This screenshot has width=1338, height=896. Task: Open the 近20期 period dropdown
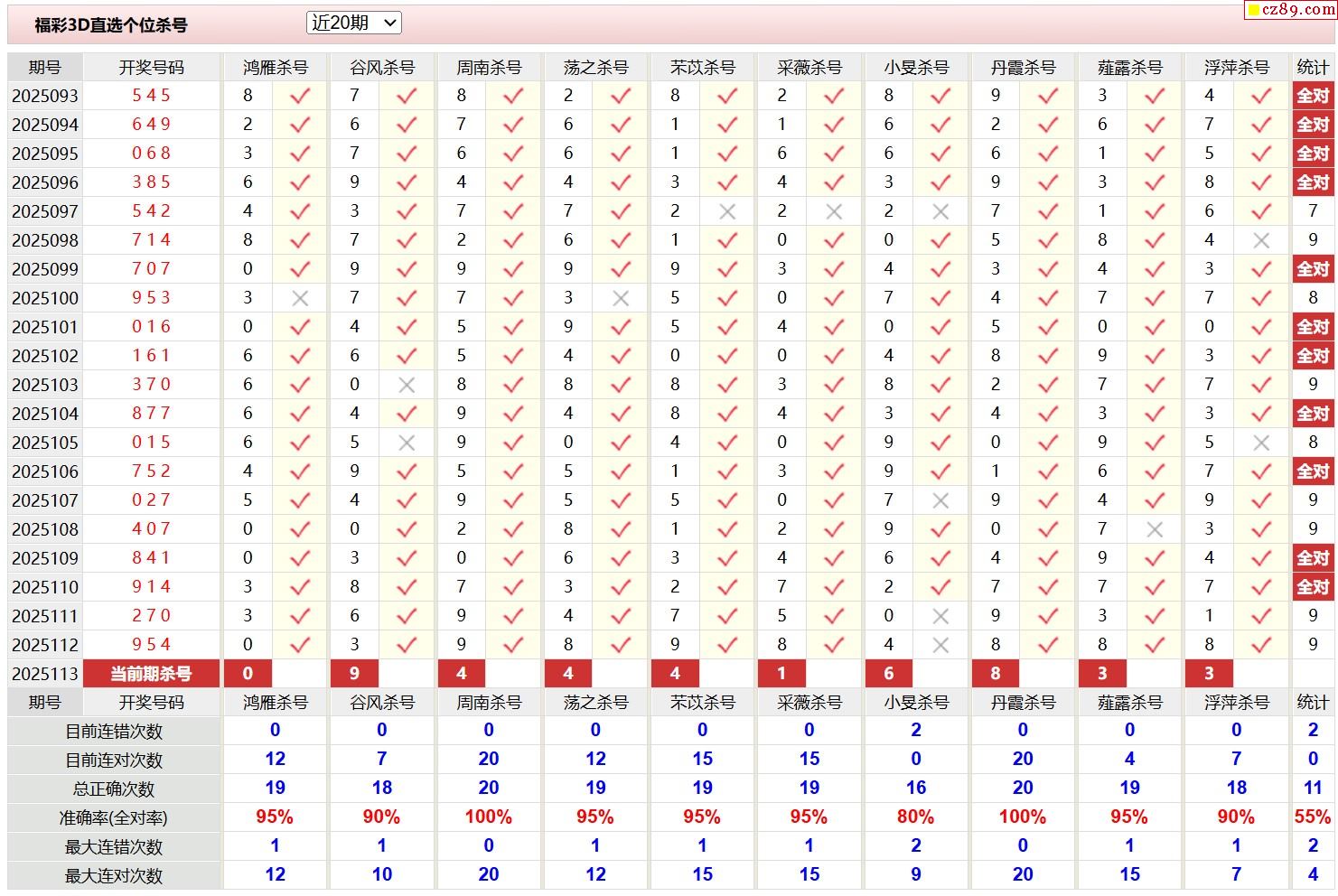[x=353, y=23]
